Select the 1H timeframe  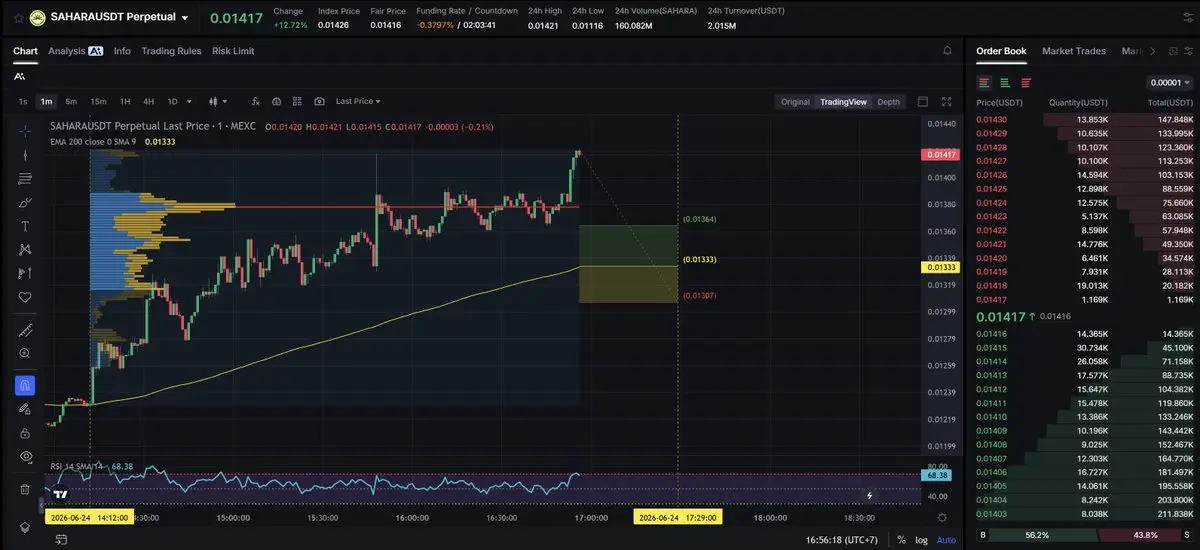click(x=125, y=101)
